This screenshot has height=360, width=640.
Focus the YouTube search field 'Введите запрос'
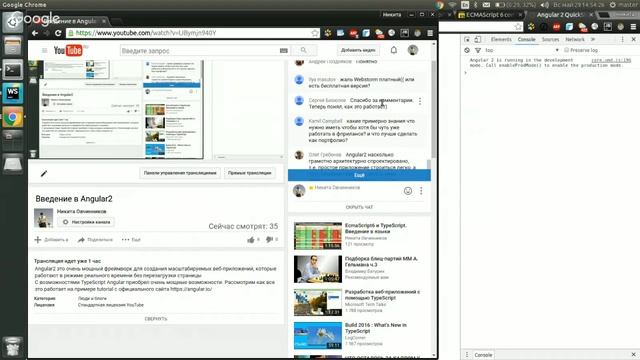[200, 51]
